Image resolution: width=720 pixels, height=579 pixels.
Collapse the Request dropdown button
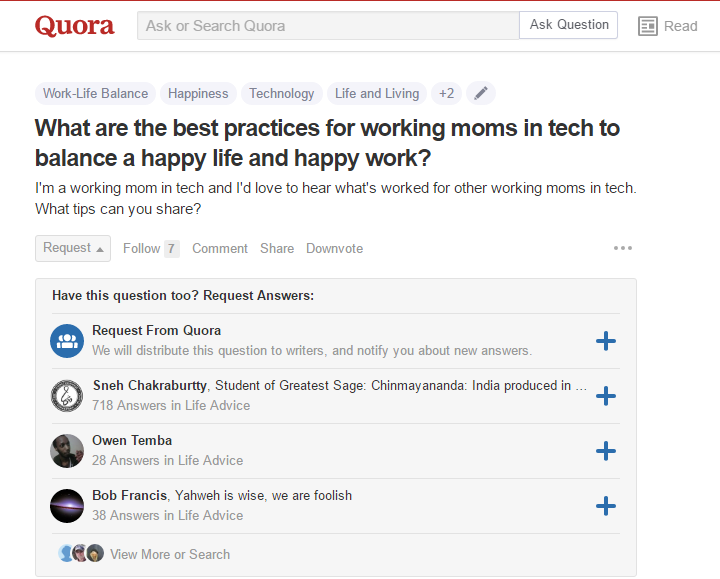pos(73,248)
